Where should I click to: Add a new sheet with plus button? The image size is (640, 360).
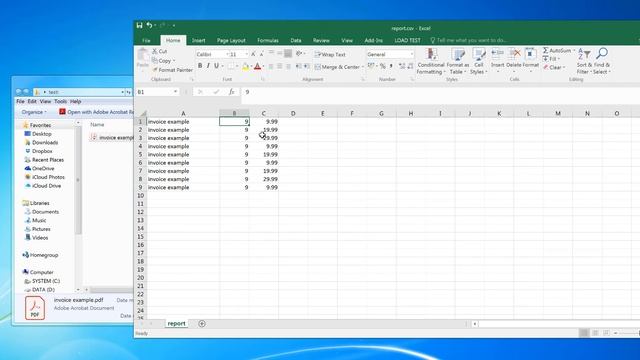202,324
